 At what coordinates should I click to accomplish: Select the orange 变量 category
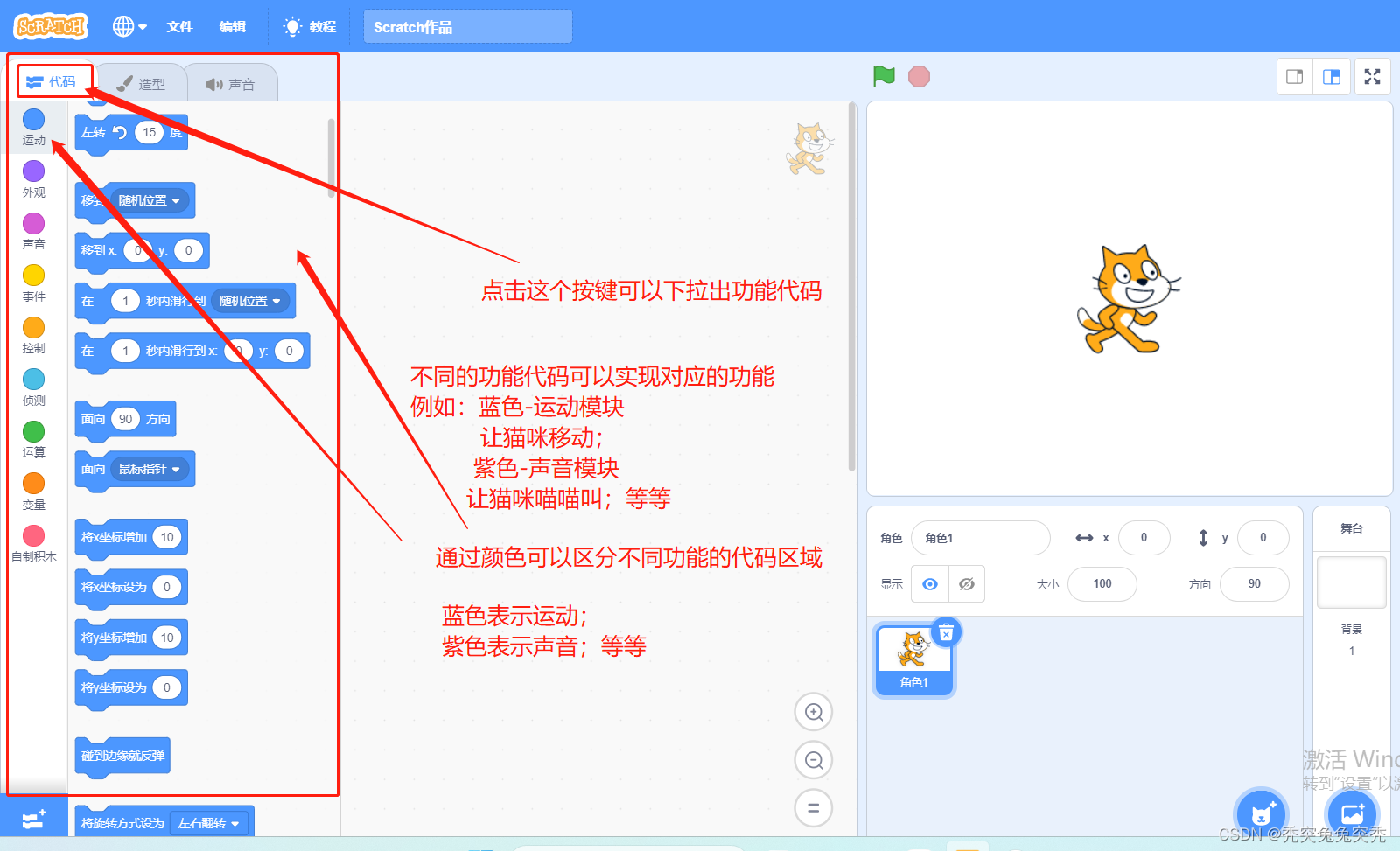point(34,492)
